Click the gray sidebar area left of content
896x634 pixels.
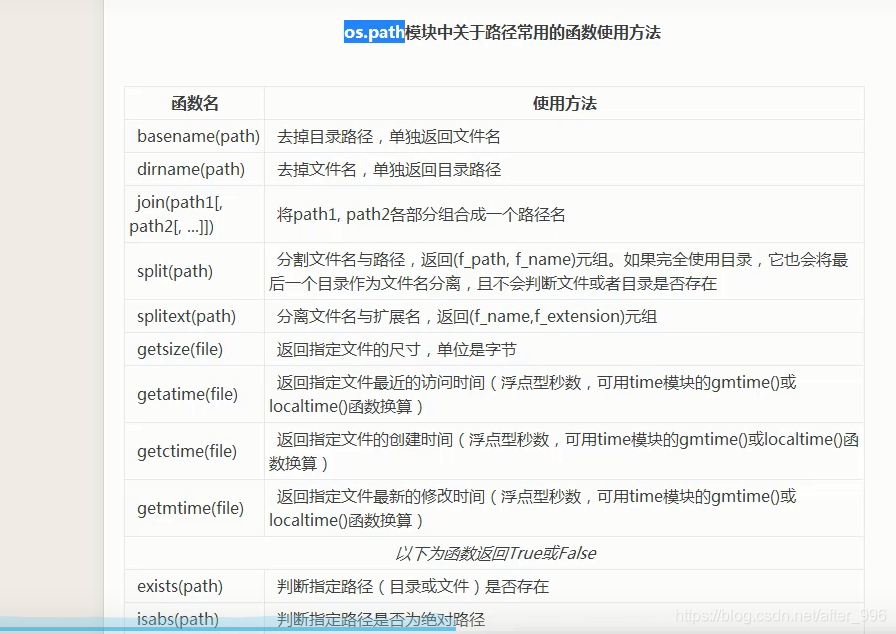(50, 300)
